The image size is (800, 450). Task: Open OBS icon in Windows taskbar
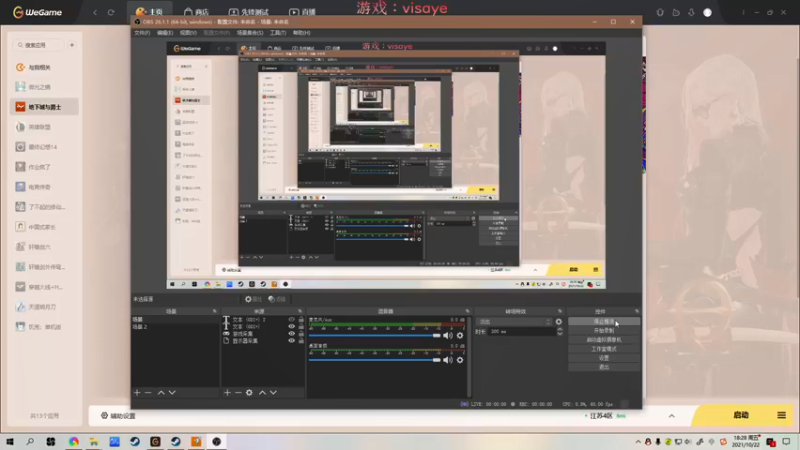216,441
